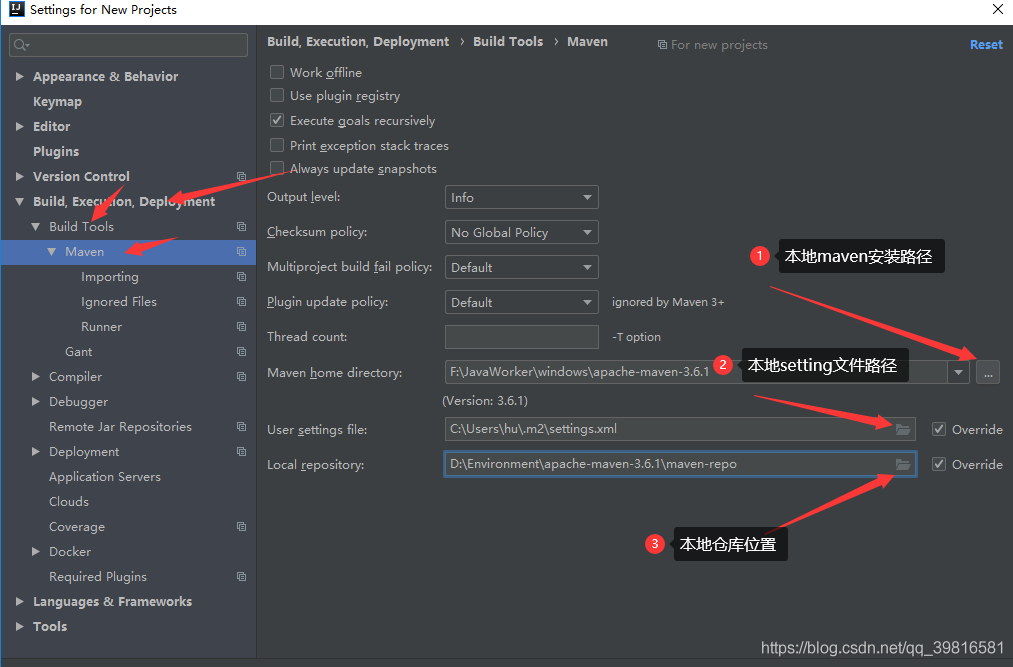
Task: Expand the Appearance & Behavior node
Action: (x=19, y=76)
